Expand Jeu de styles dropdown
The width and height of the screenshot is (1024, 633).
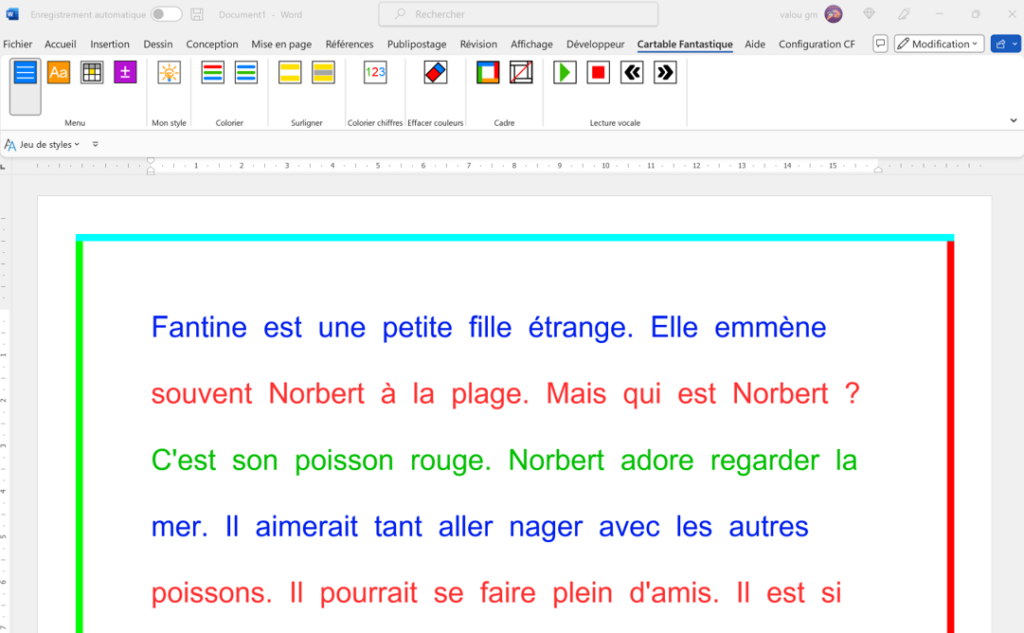click(x=42, y=144)
